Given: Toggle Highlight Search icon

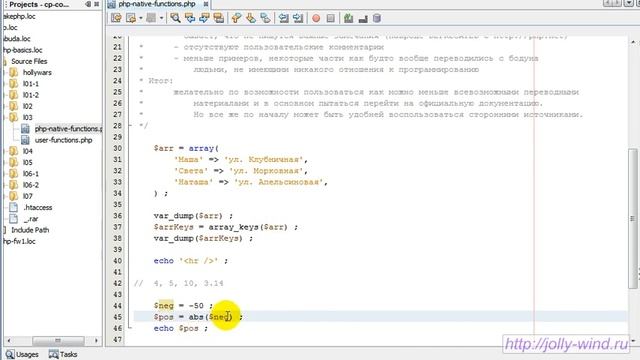Looking at the screenshot, I should click(x=219, y=18).
